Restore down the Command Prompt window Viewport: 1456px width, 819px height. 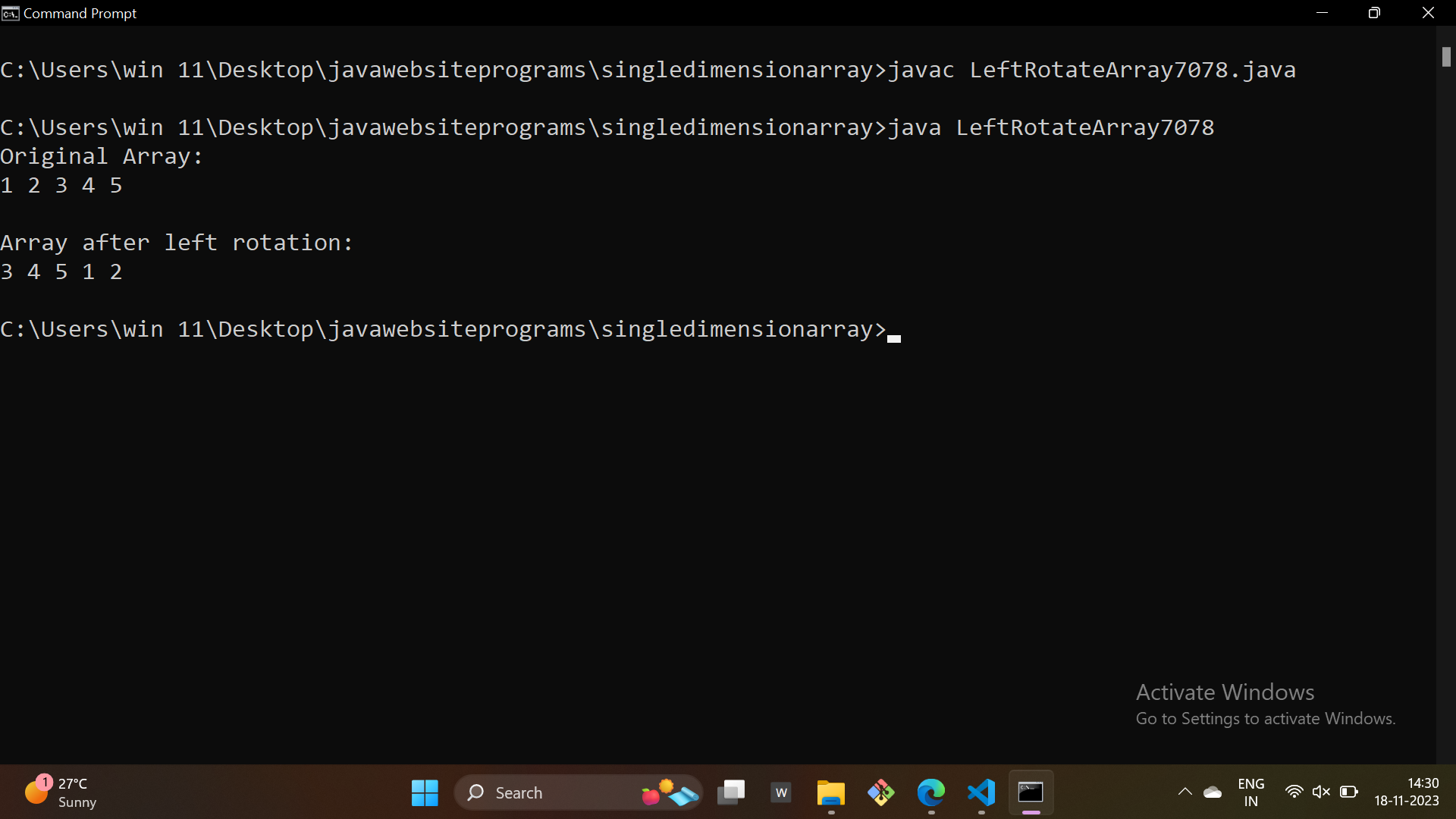click(x=1374, y=13)
